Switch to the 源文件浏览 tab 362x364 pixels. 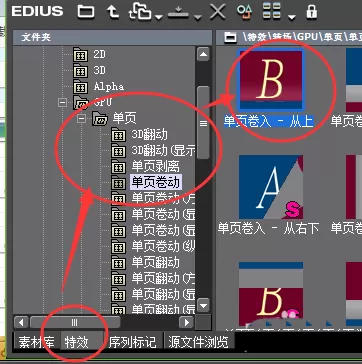(x=198, y=342)
